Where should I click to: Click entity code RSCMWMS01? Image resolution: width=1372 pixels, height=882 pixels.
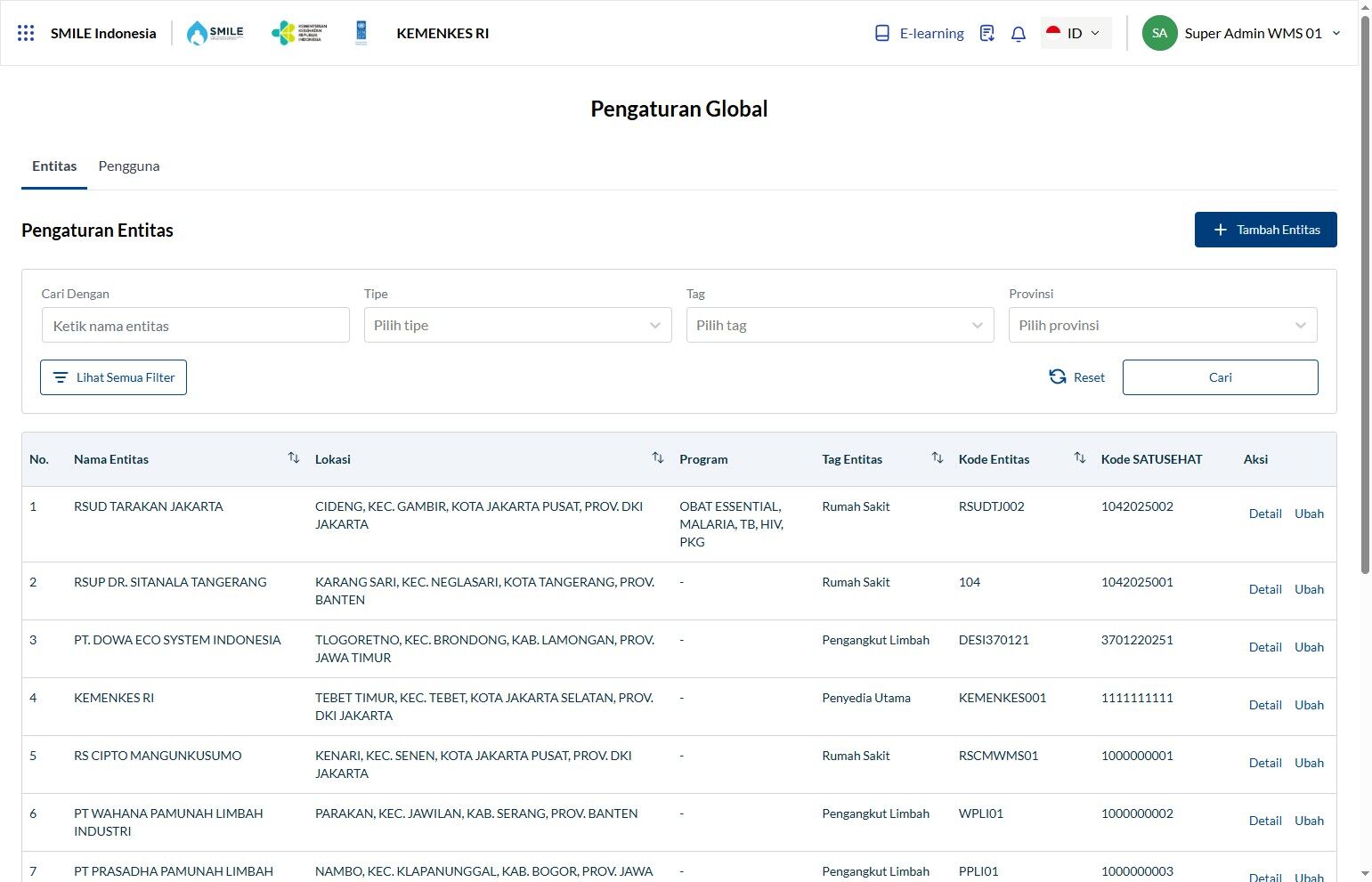(x=999, y=756)
